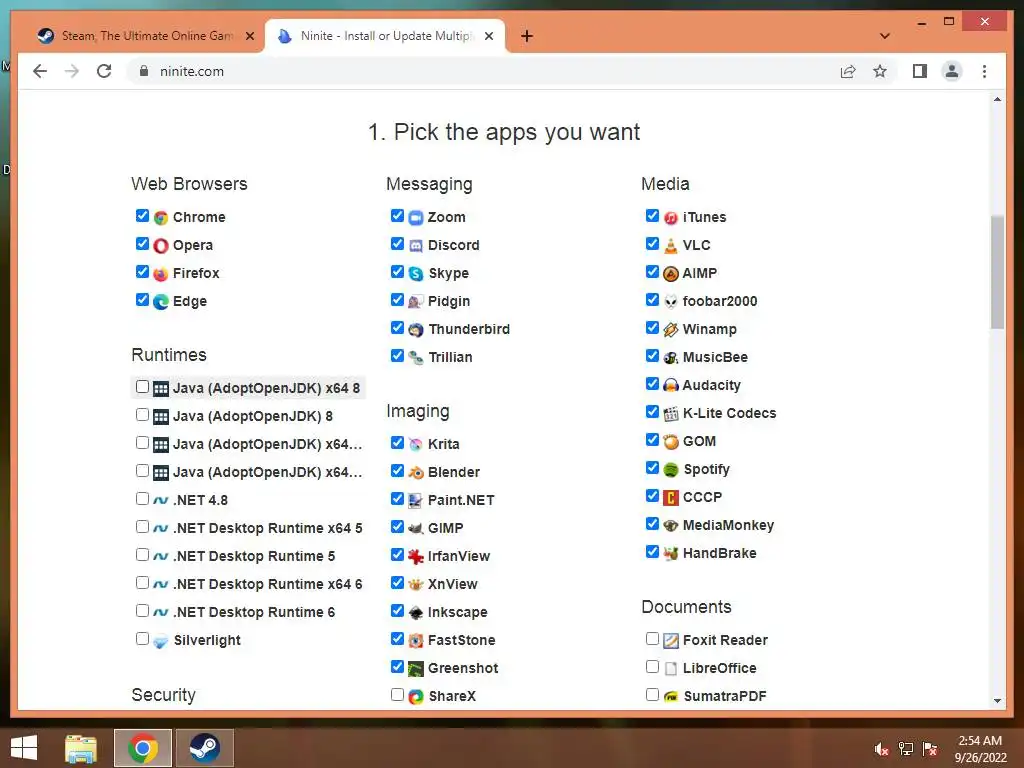Viewport: 1024px width, 768px height.
Task: Click the Inkscape app icon
Action: coord(416,613)
